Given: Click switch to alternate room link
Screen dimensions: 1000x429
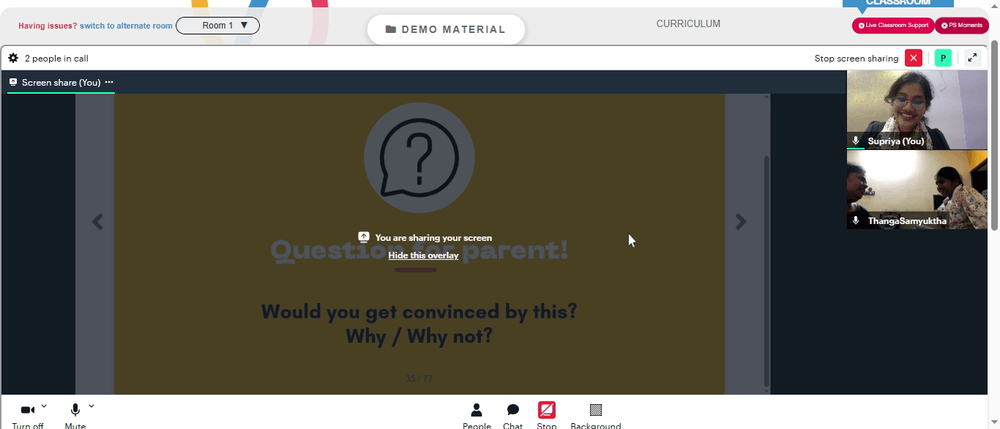Looking at the screenshot, I should (126, 26).
